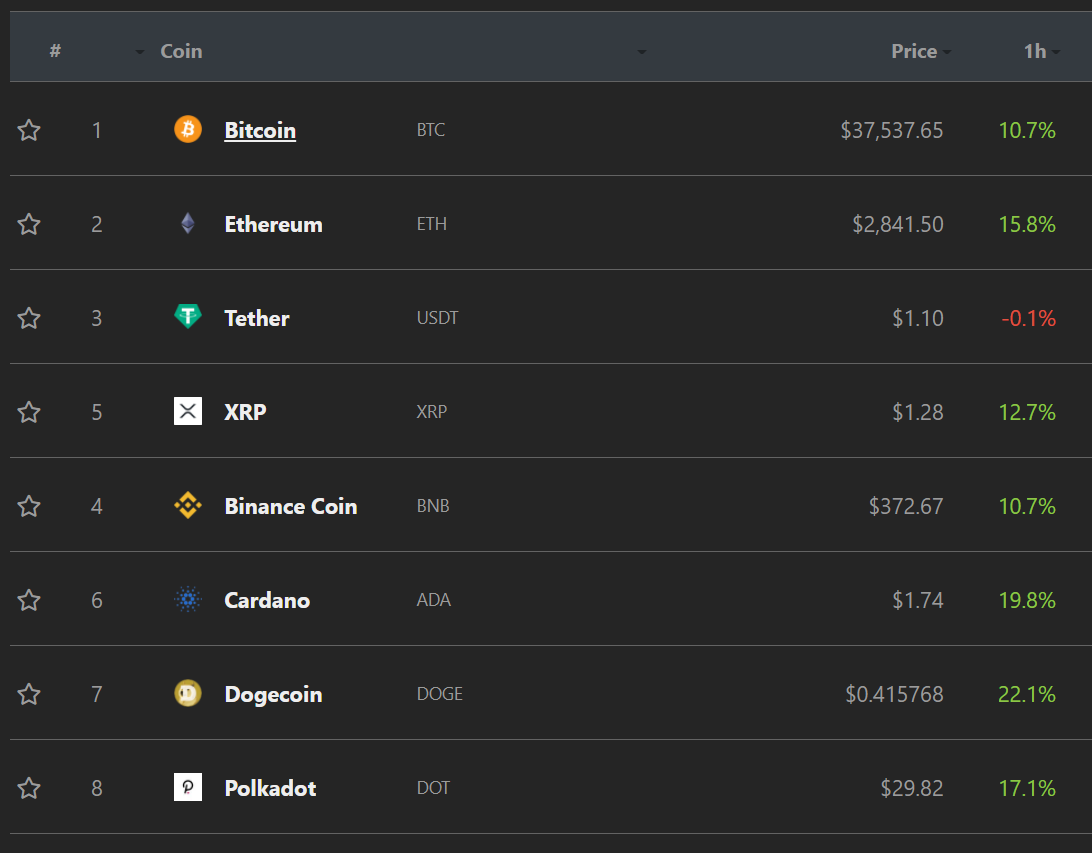
Task: Click the Dogecoin logo icon
Action: [x=188, y=693]
